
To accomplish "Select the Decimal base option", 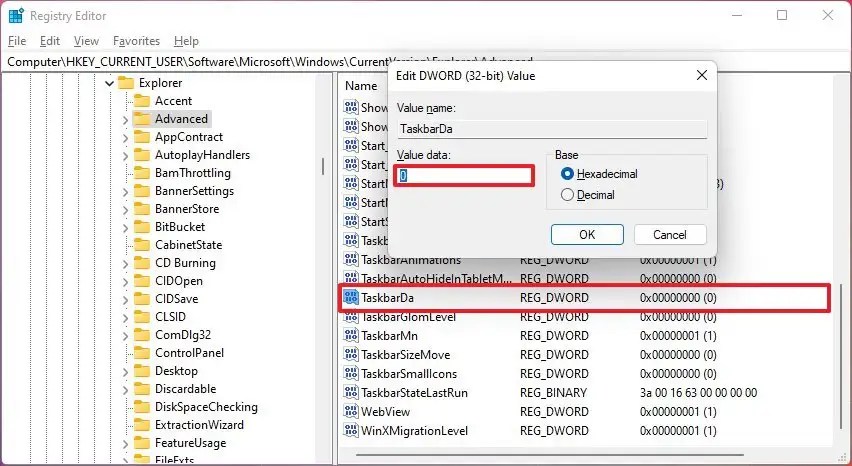I will [x=567, y=194].
